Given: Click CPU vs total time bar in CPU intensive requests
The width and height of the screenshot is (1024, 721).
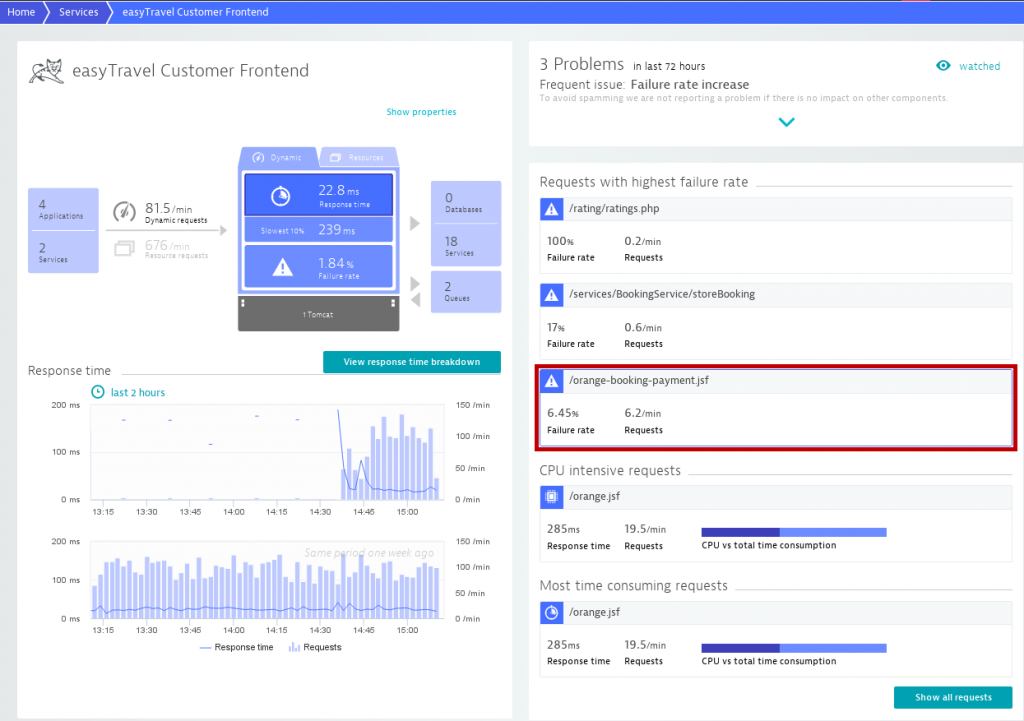Looking at the screenshot, I should point(793,532).
